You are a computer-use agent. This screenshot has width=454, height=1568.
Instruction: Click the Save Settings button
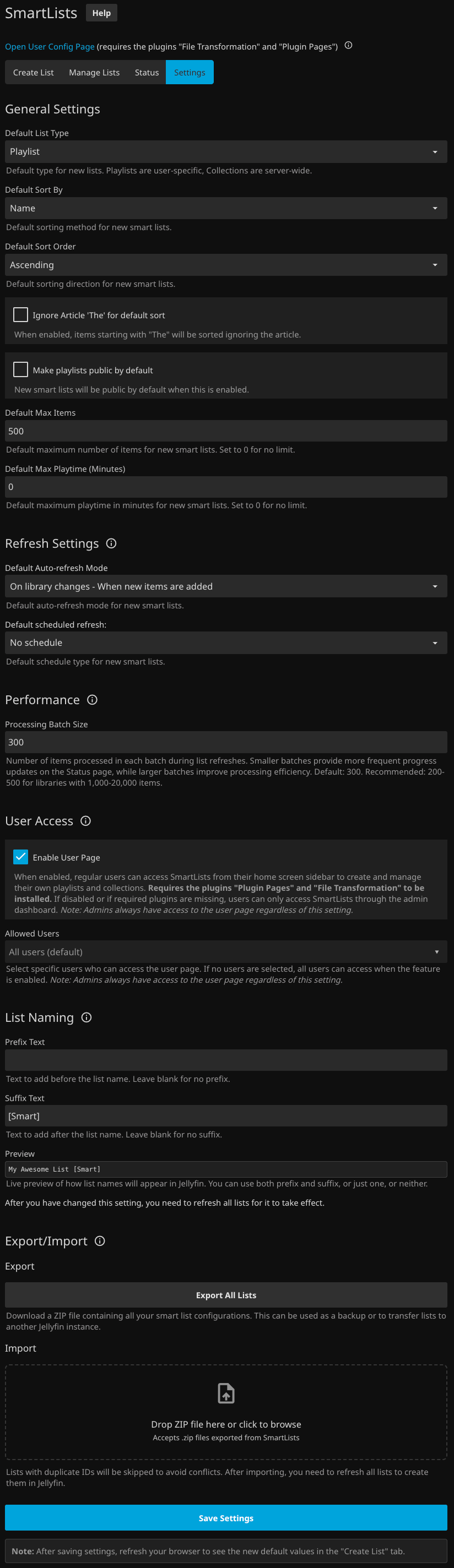pos(226,1517)
